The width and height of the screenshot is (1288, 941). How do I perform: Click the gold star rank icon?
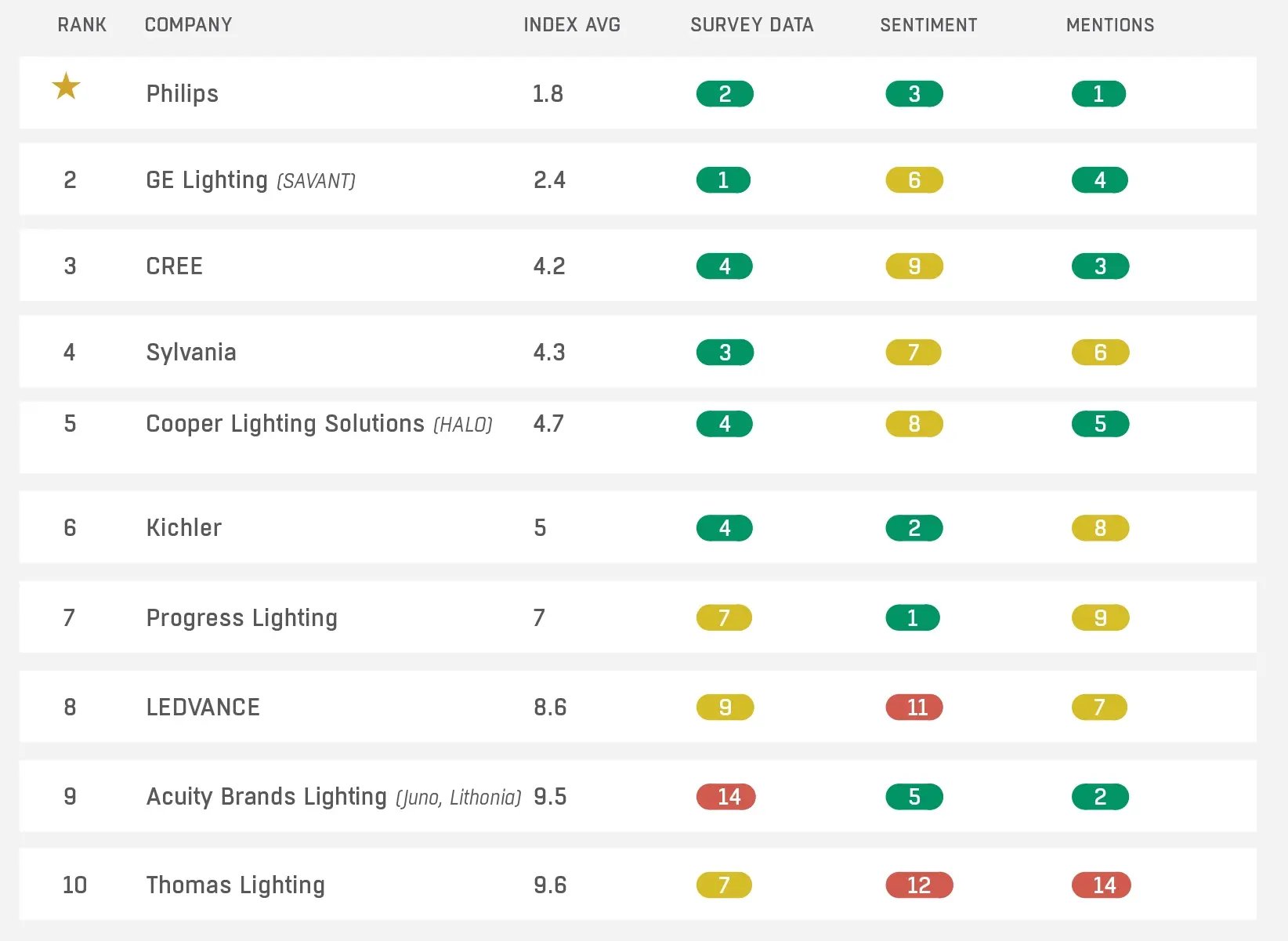click(x=67, y=86)
